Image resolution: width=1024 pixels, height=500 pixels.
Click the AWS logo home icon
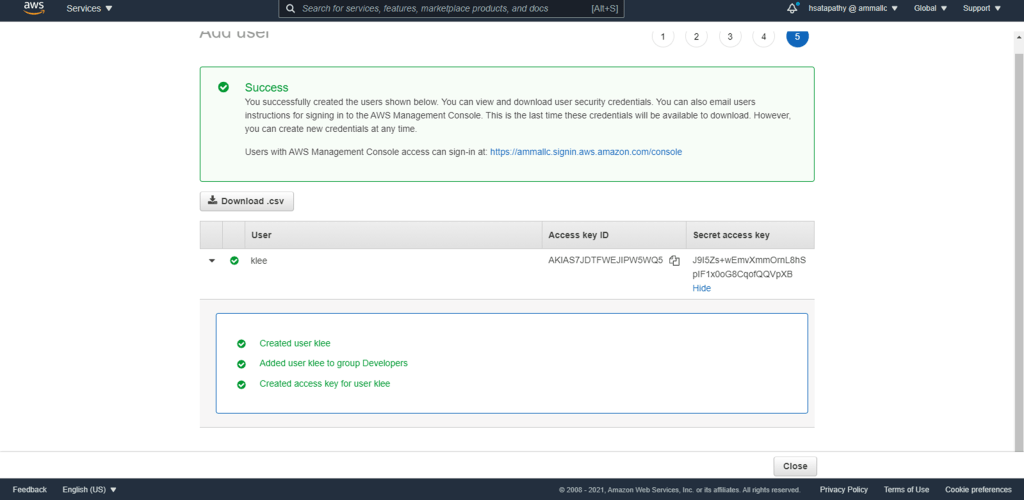coord(33,9)
